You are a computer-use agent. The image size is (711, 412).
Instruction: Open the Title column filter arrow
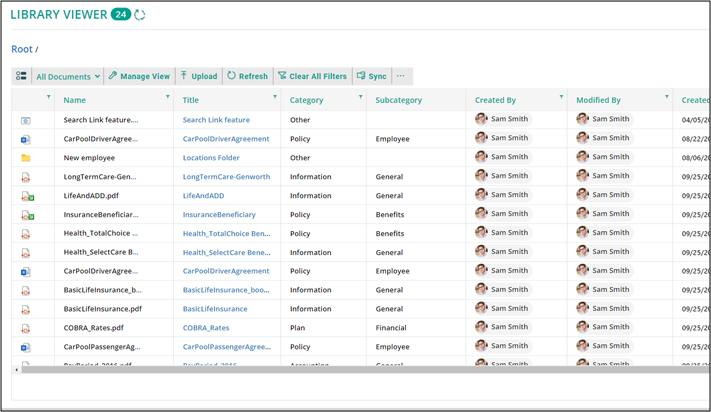tap(275, 97)
